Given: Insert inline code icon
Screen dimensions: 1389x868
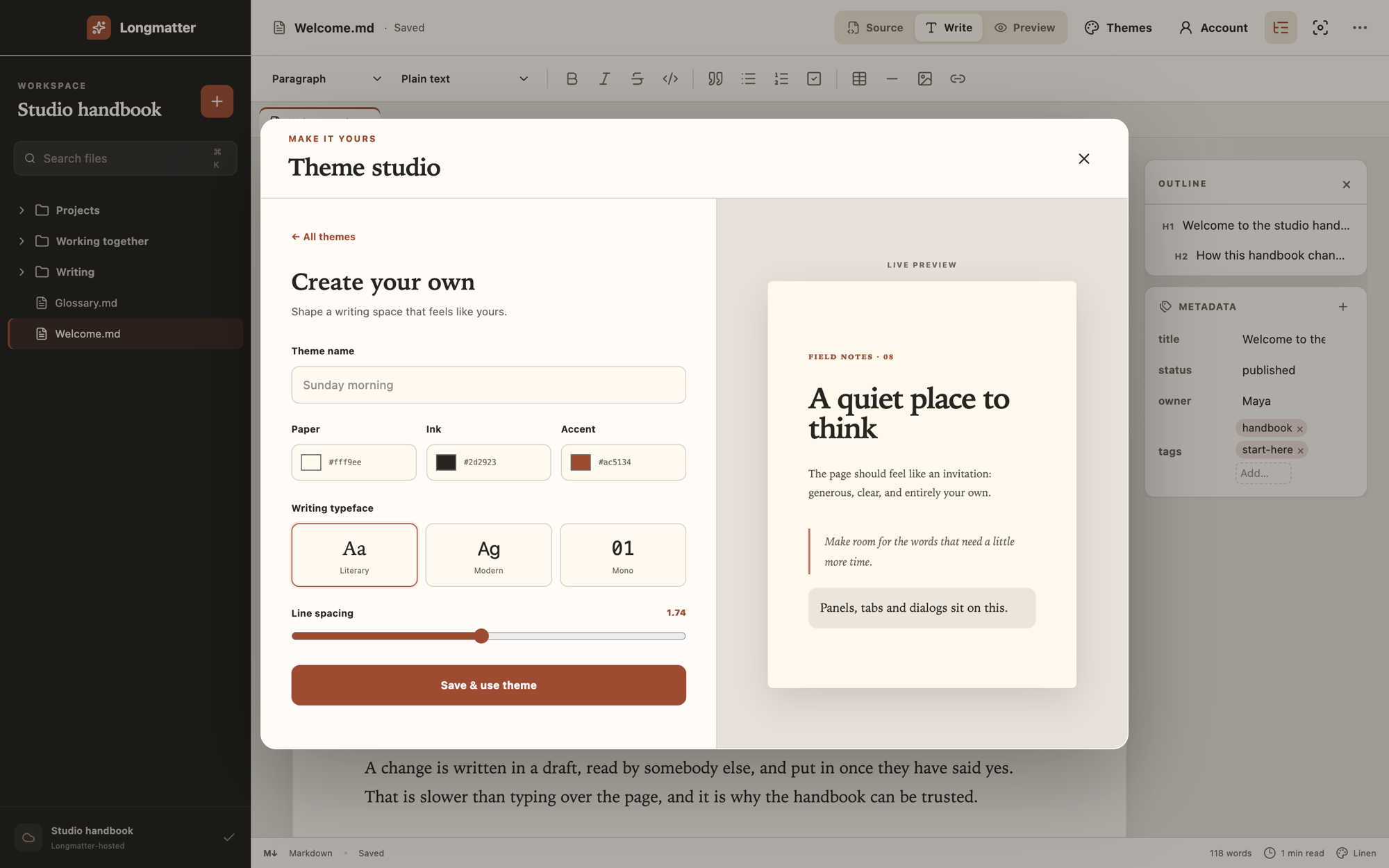Looking at the screenshot, I should pos(670,78).
